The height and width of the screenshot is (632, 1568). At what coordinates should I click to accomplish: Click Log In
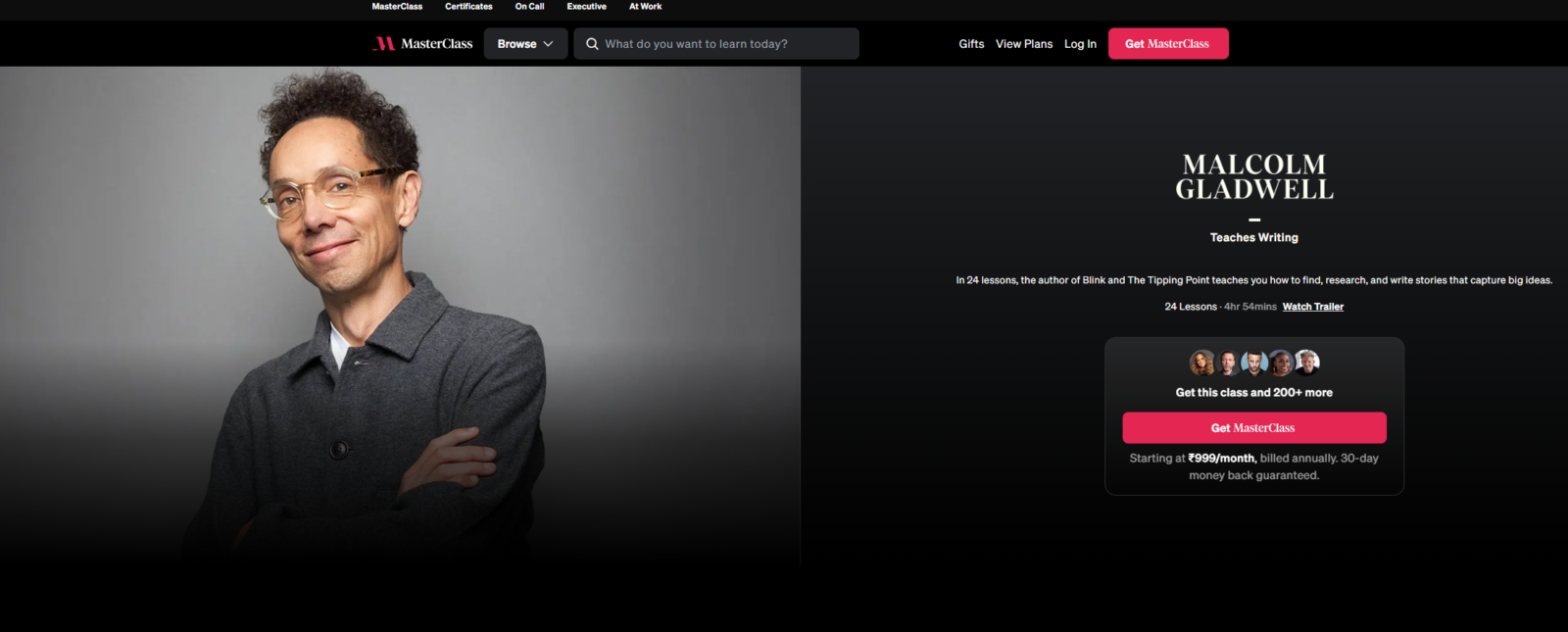1080,44
